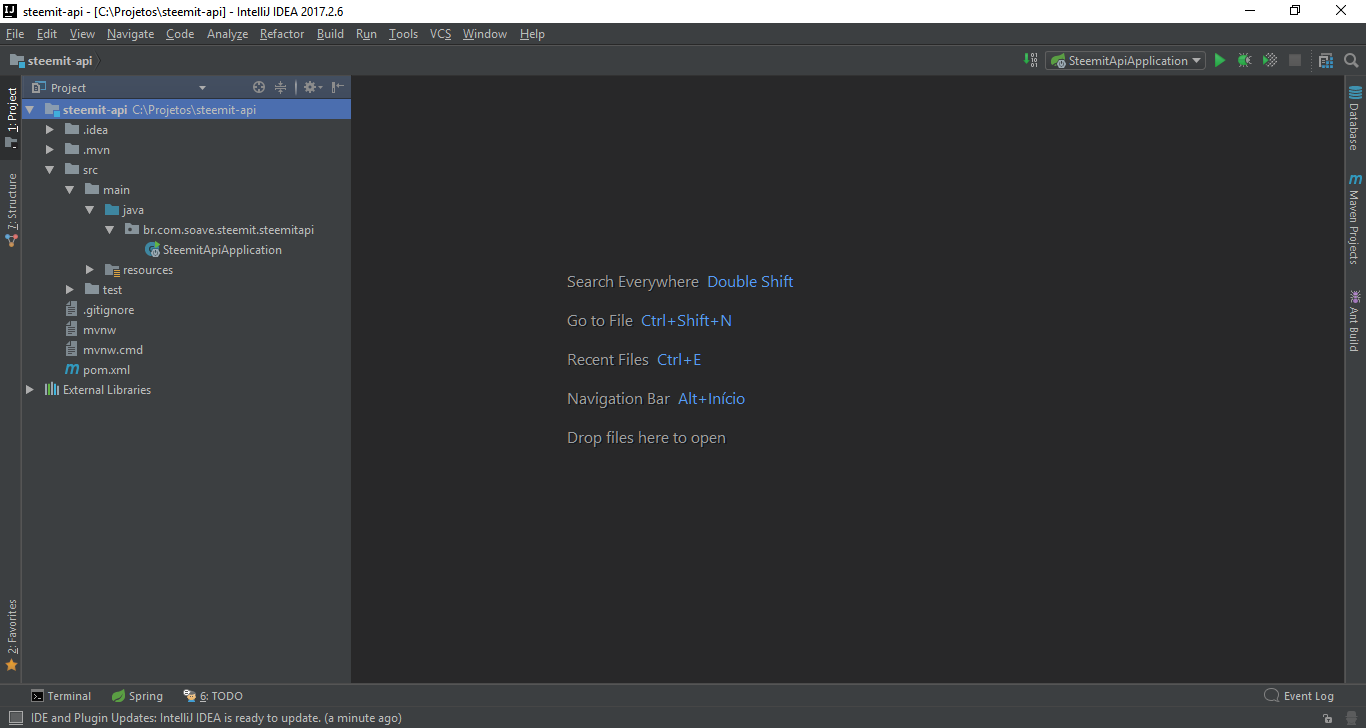Open the Run menu
Viewport: 1366px width, 728px height.
coord(366,34)
